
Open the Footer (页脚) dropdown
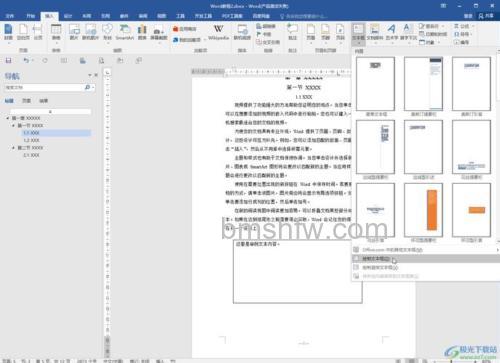[325, 33]
